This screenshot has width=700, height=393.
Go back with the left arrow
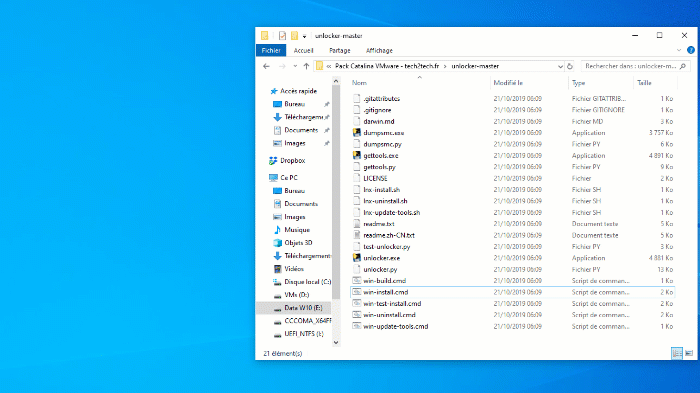coord(267,66)
